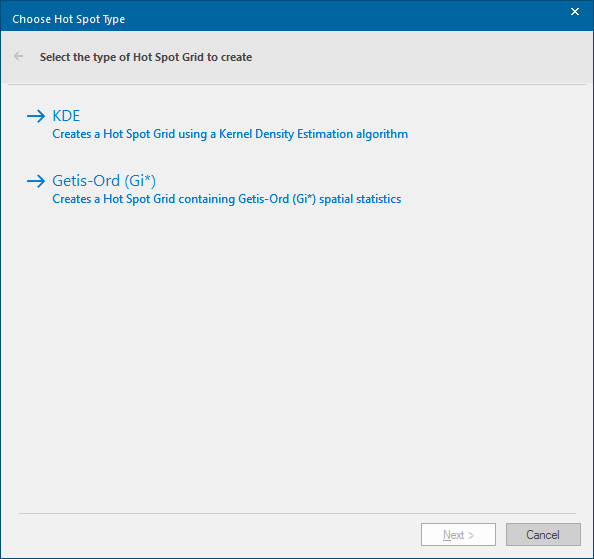Click the Next > button

pos(458,534)
